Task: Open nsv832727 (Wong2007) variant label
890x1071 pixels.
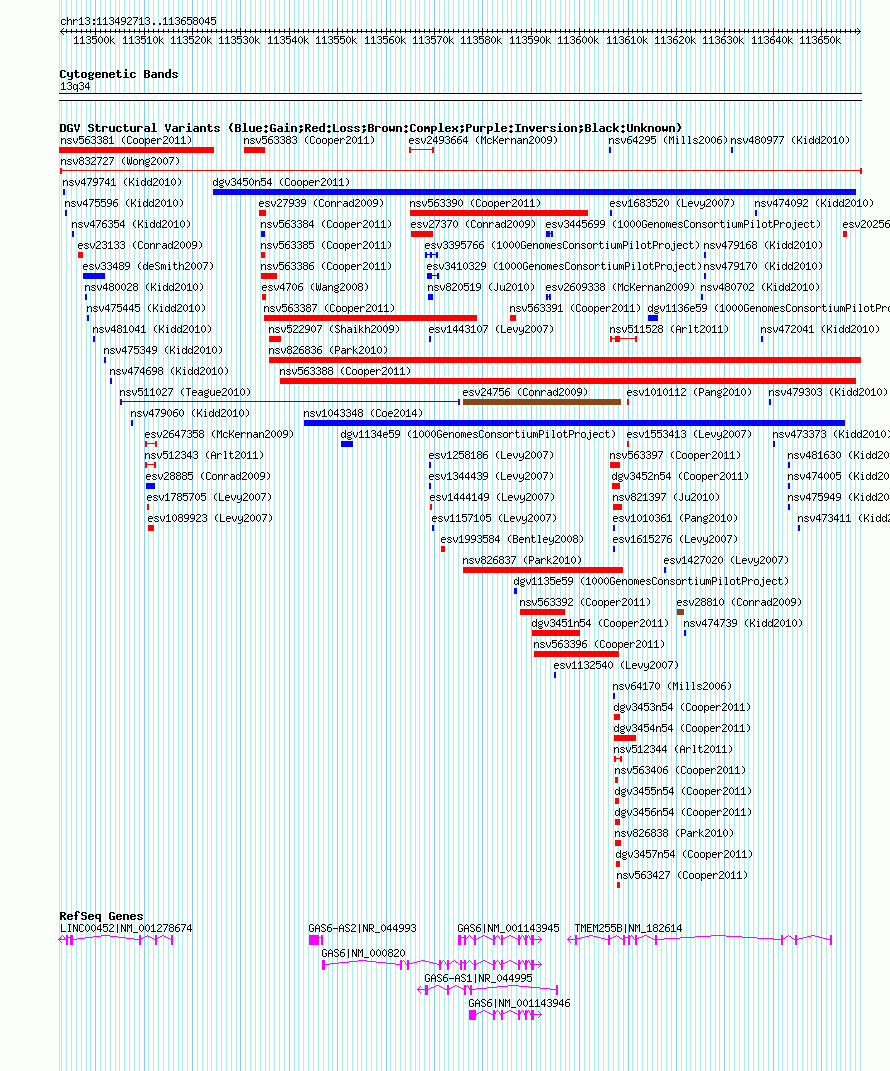Action: tap(120, 161)
